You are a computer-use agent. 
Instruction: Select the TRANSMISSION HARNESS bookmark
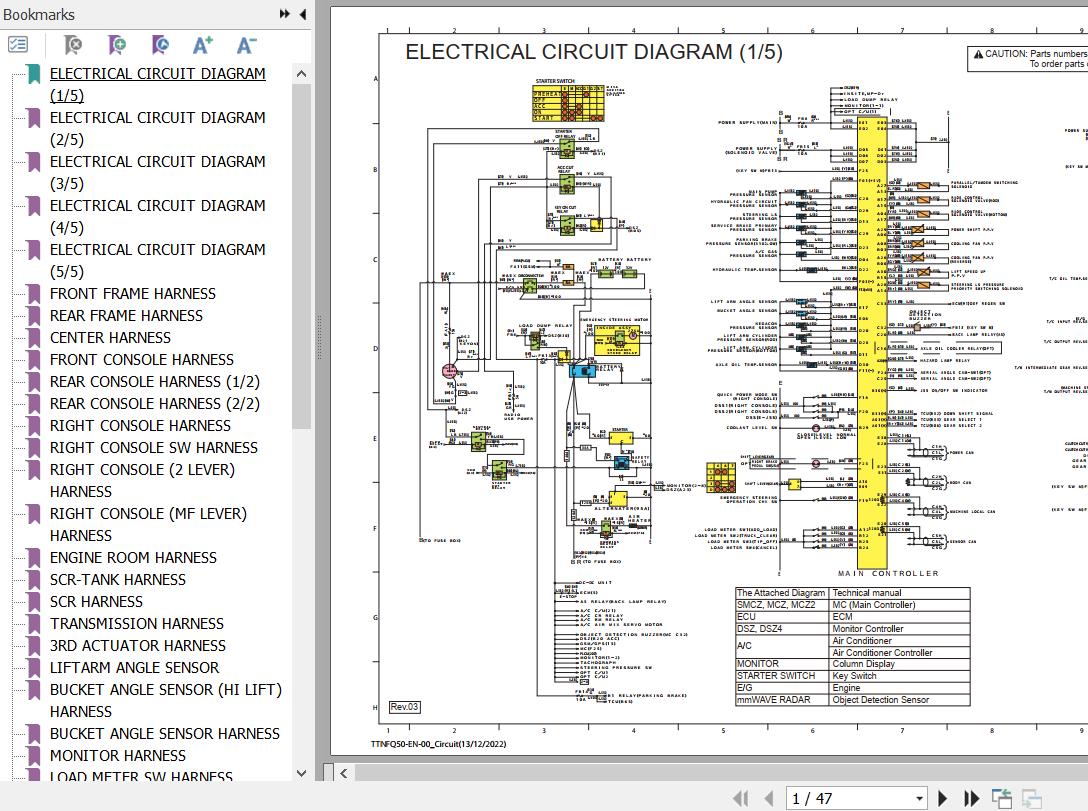[137, 624]
